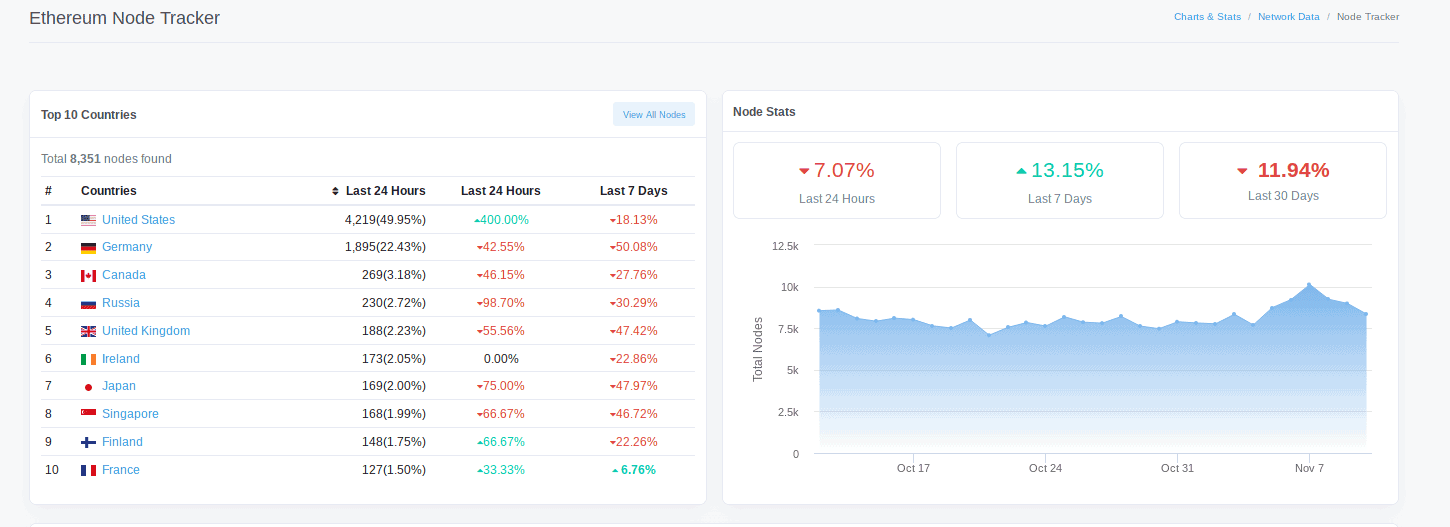
Task: Open the Singapore country link
Action: [130, 414]
